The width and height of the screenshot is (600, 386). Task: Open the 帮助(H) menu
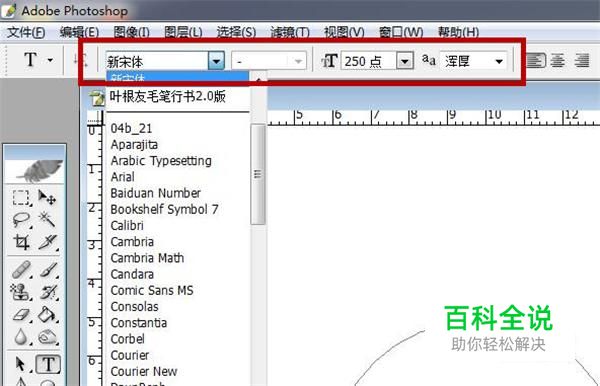tap(458, 32)
